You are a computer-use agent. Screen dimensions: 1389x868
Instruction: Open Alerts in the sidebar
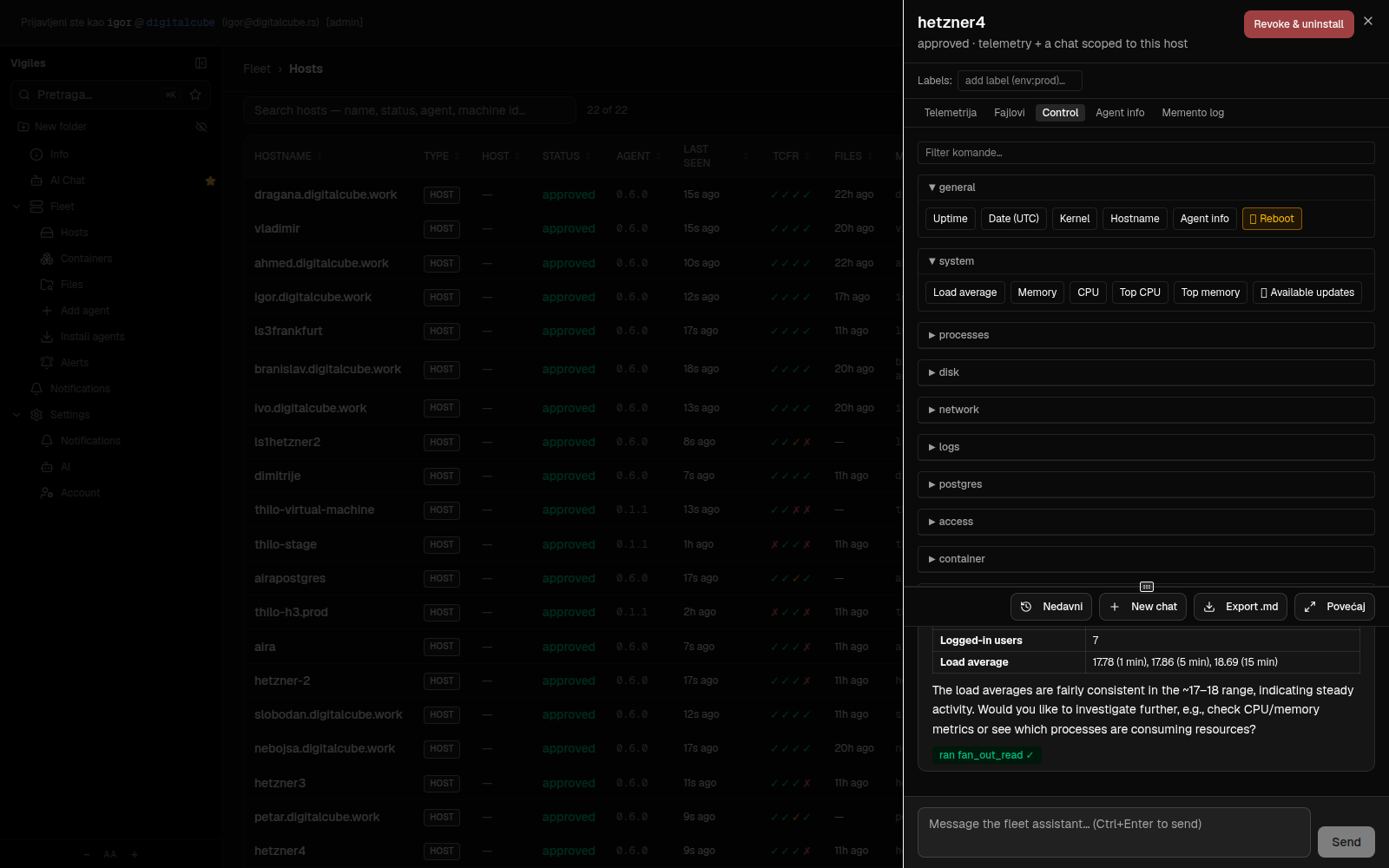pos(75,363)
